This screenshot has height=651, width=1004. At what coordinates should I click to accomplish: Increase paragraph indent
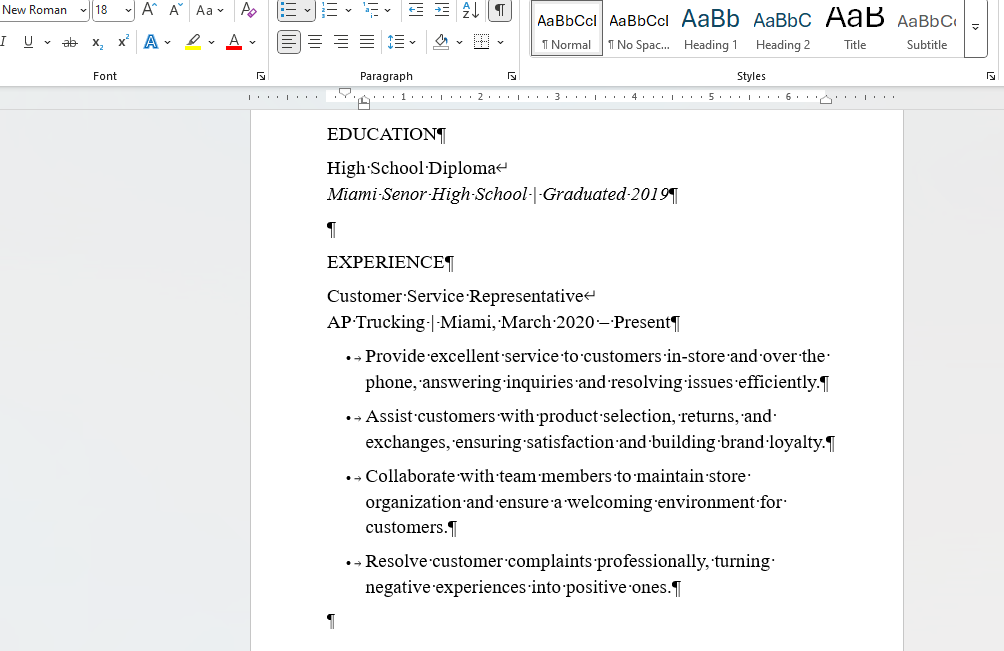[x=442, y=10]
